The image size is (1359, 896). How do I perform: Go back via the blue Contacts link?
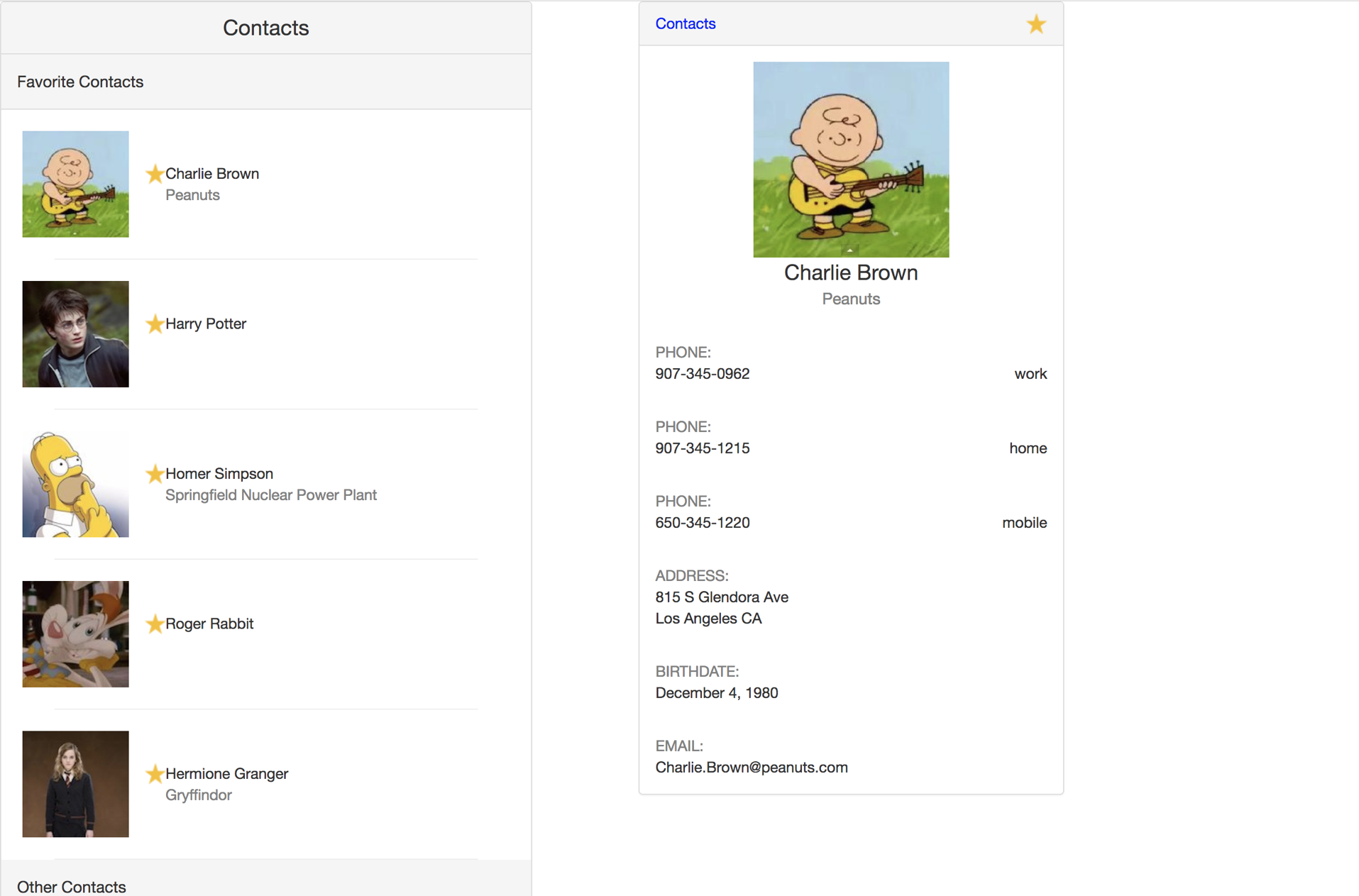click(686, 23)
